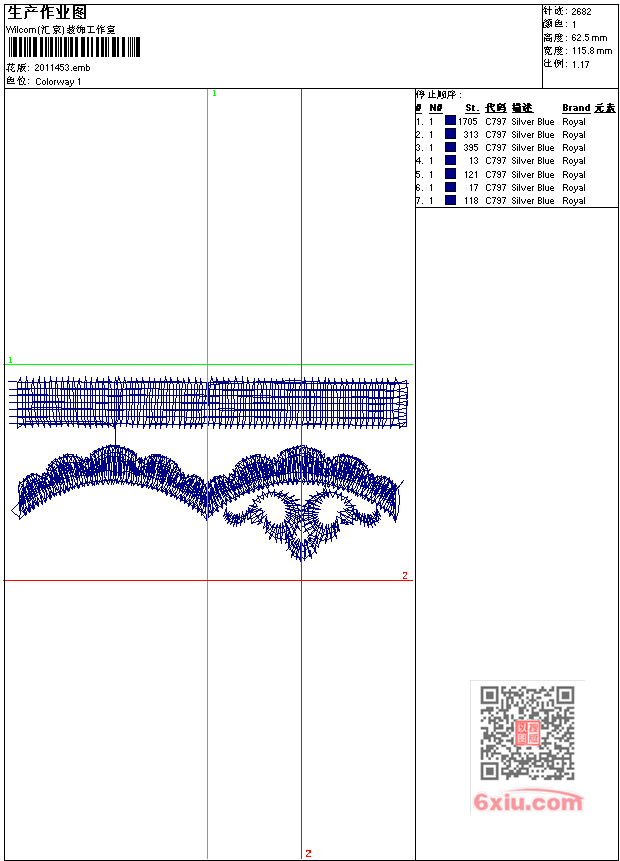Click the red marker 2 below the vertical guide

[308, 853]
